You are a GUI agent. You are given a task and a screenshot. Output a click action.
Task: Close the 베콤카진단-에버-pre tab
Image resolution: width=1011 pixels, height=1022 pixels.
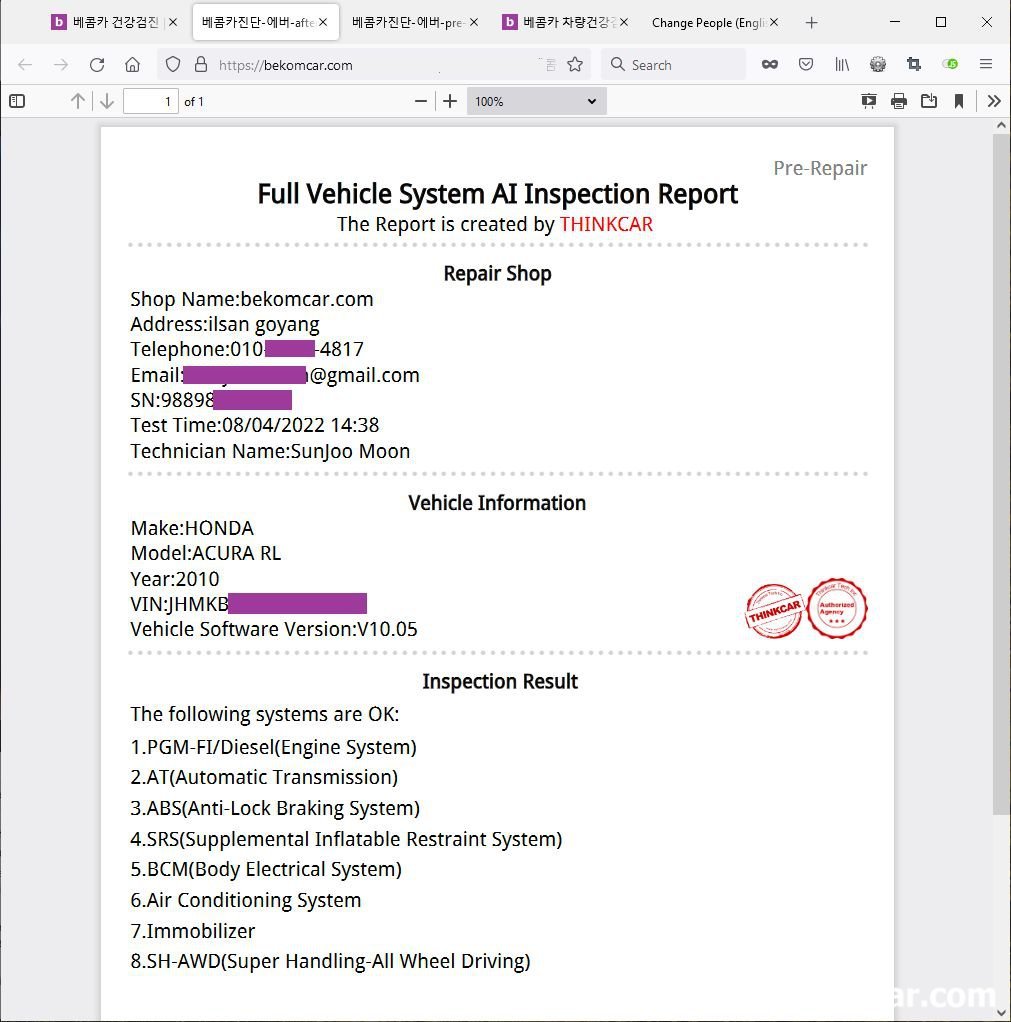click(x=474, y=23)
